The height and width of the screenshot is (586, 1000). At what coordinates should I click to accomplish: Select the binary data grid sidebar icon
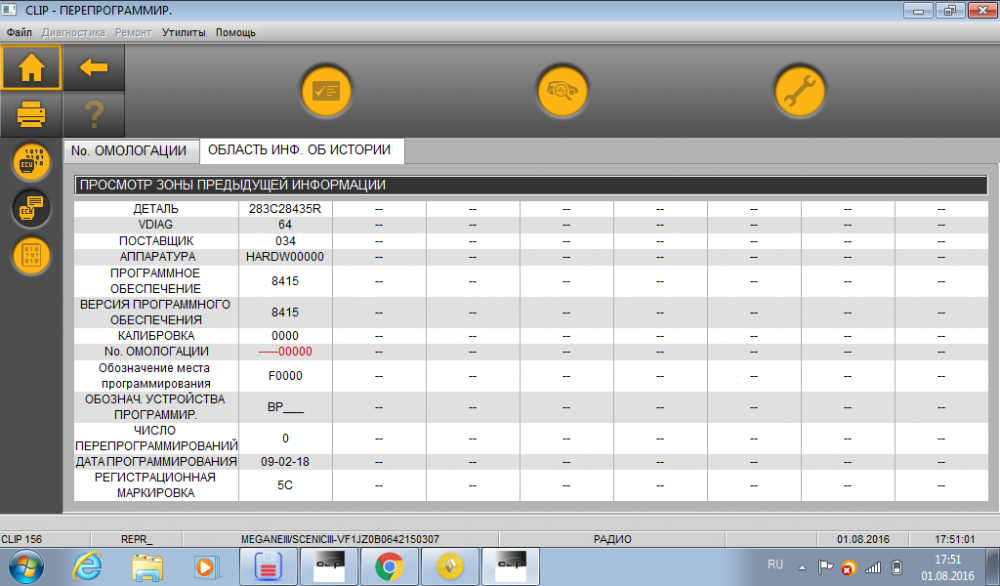[x=31, y=256]
